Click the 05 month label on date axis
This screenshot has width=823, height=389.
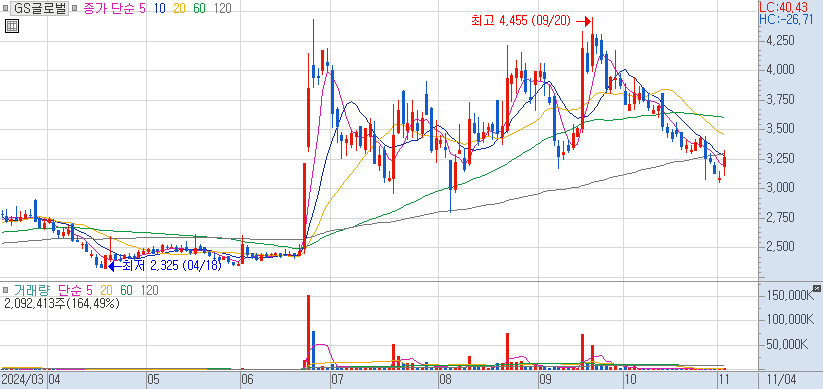coord(153,379)
